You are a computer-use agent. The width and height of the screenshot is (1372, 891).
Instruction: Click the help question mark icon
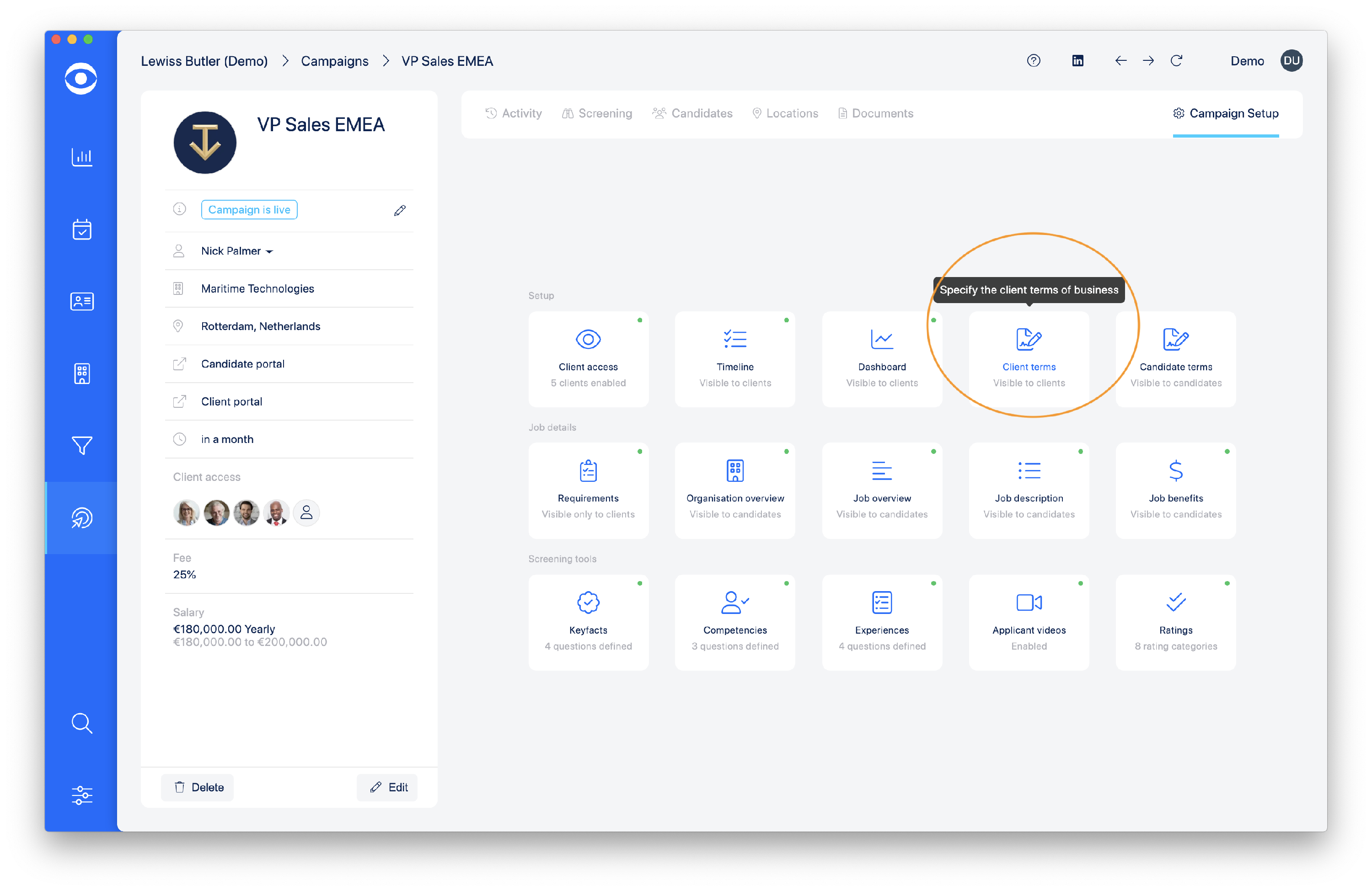click(x=1033, y=60)
